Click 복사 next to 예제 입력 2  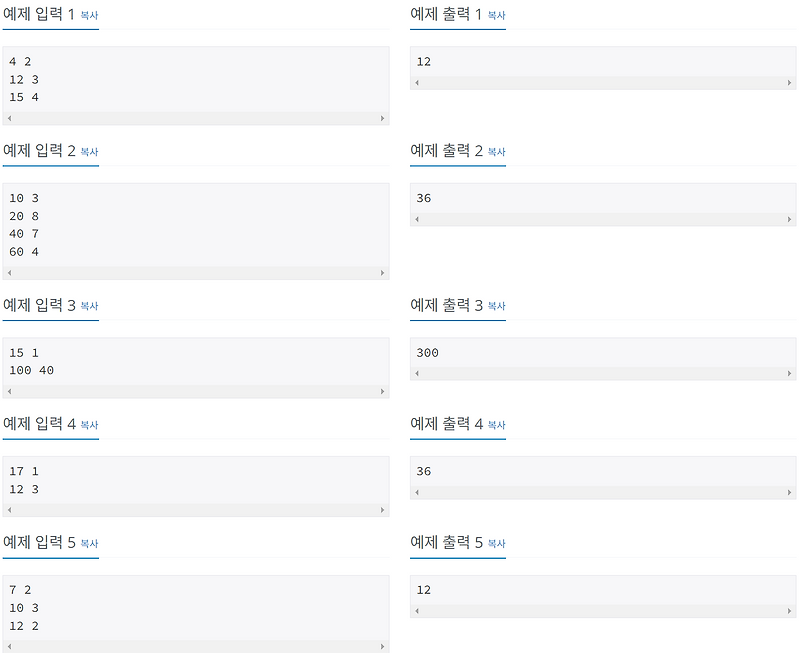point(88,152)
